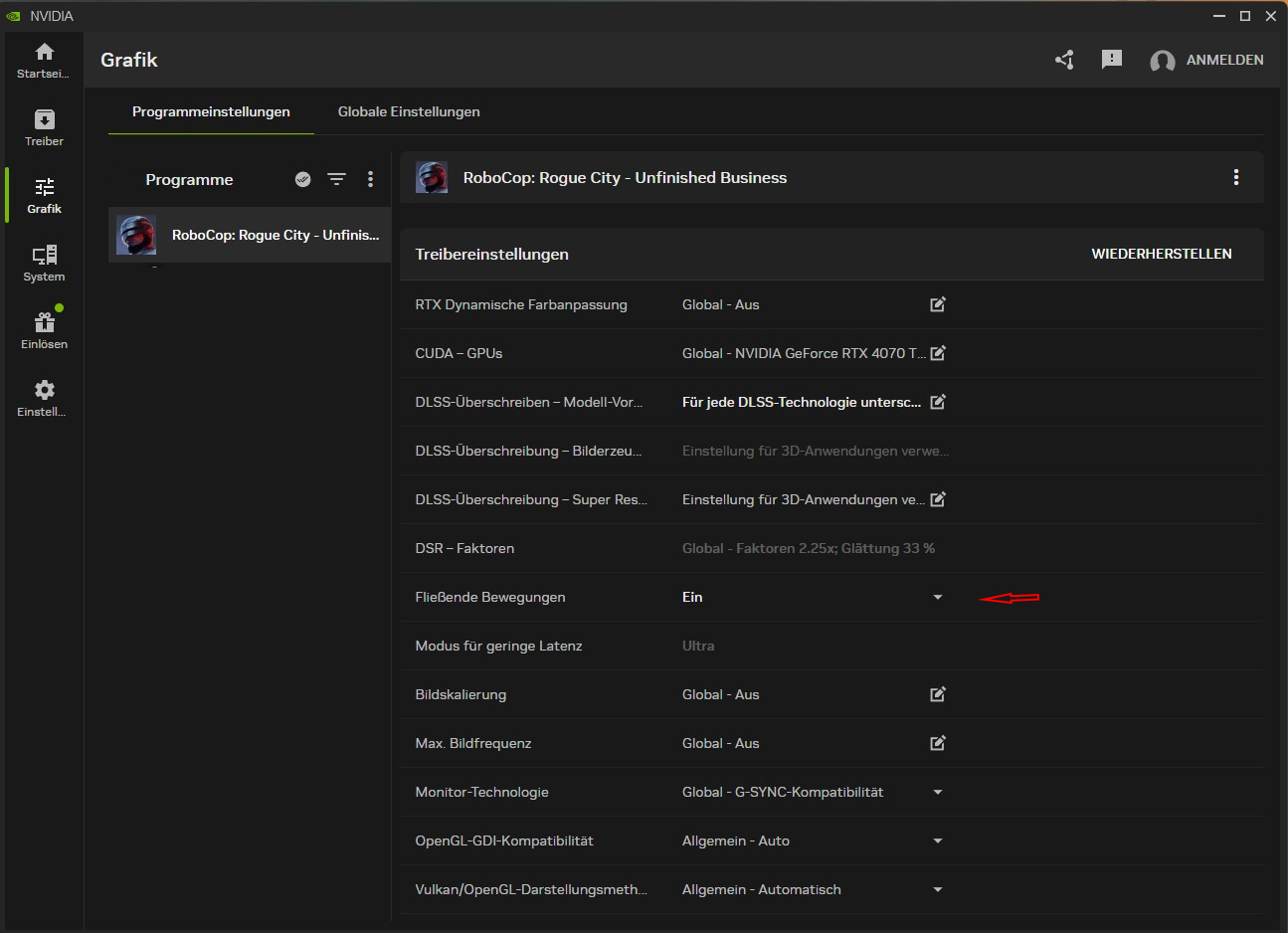Click the WIEDERHERSTELLEN button

[1162, 254]
